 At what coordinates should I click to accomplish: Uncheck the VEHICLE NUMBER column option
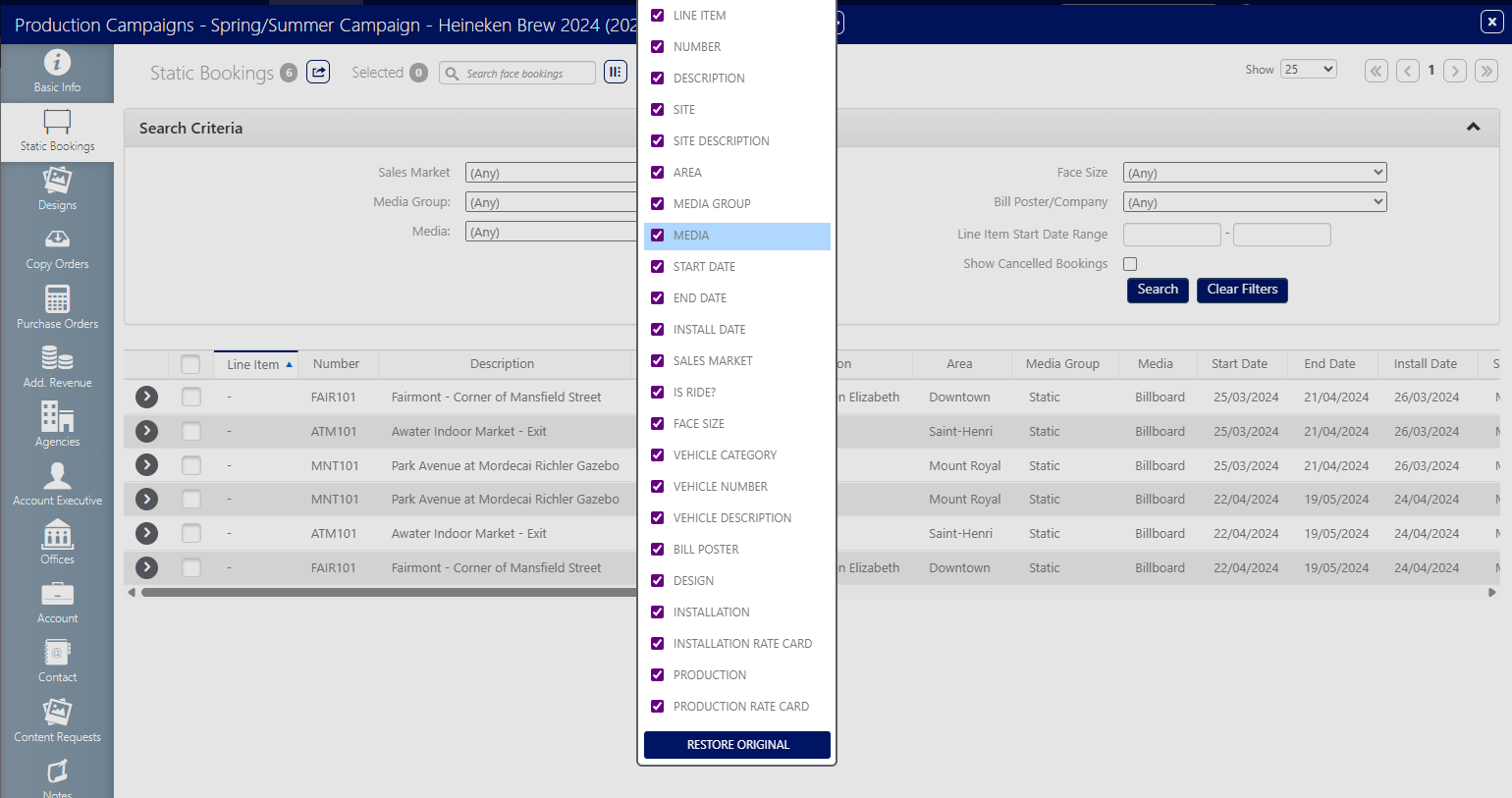tap(658, 487)
